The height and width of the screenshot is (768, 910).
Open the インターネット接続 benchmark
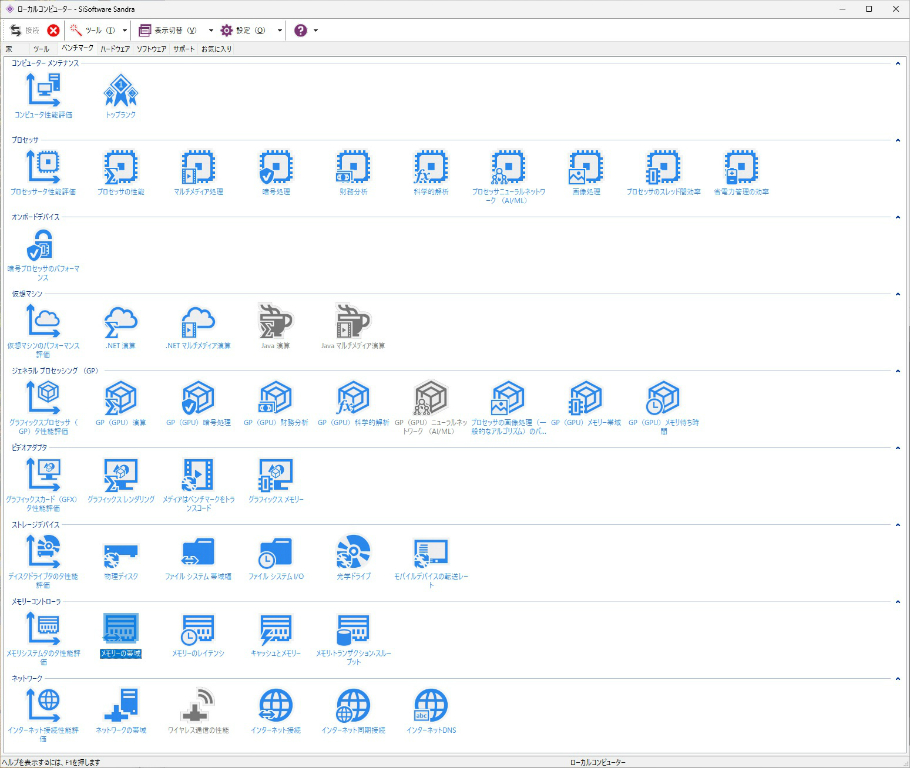click(x=276, y=711)
